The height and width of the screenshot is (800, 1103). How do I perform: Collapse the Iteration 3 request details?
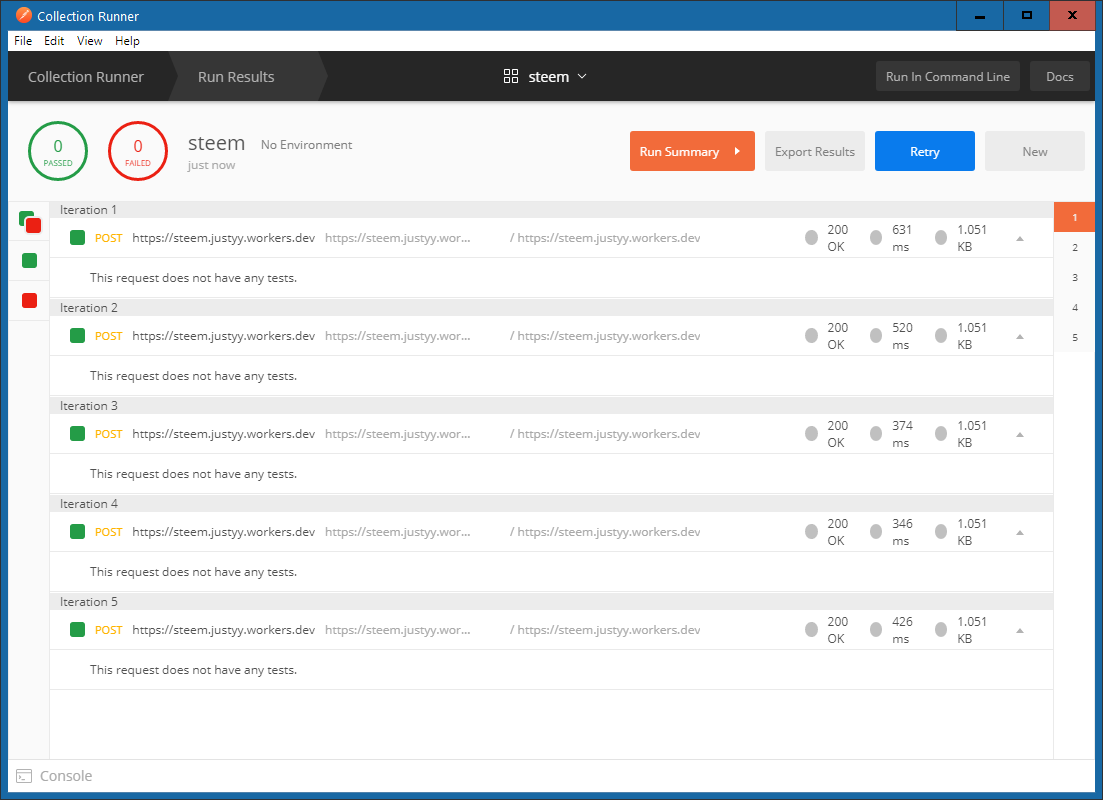(1019, 434)
